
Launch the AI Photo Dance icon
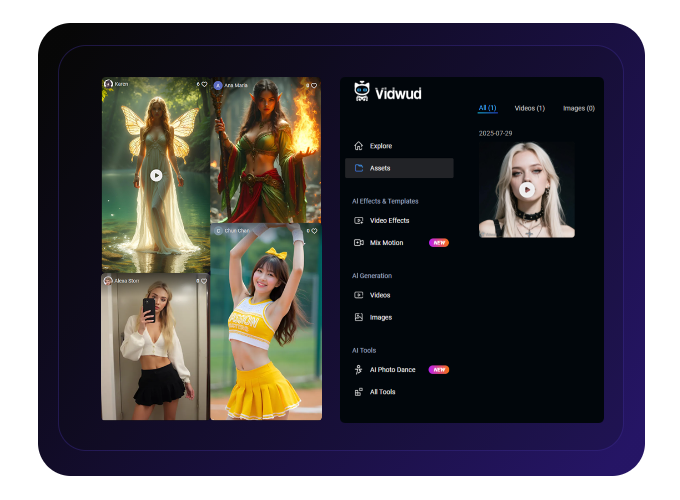pyautogui.click(x=359, y=369)
